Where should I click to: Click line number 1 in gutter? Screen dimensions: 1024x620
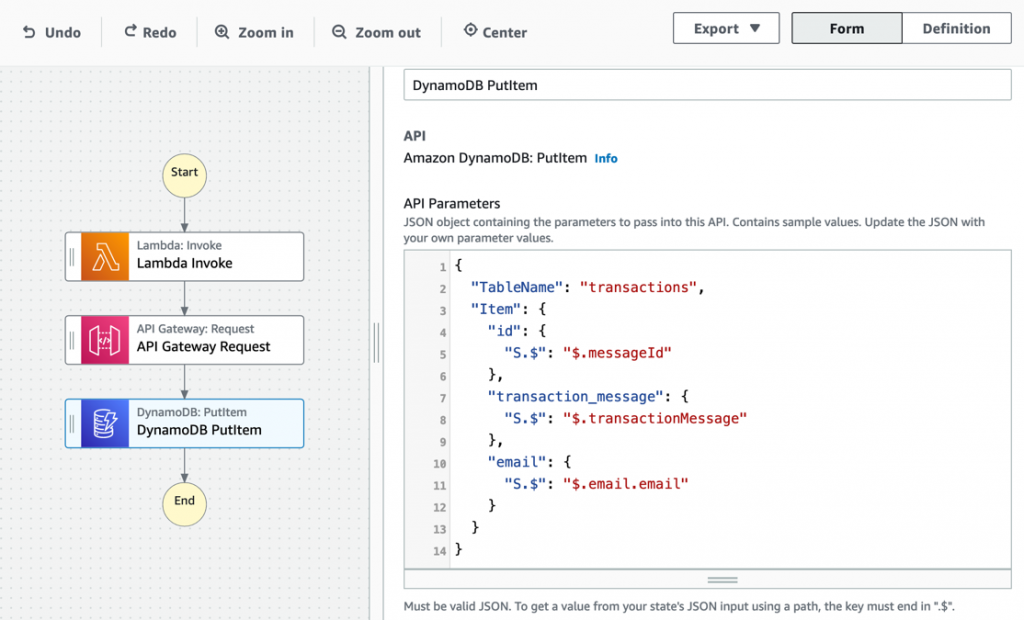coord(443,267)
